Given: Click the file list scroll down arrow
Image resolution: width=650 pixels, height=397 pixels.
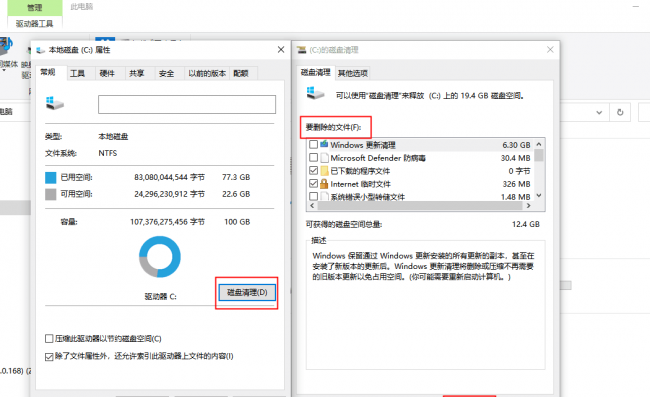Looking at the screenshot, I should click(539, 196).
